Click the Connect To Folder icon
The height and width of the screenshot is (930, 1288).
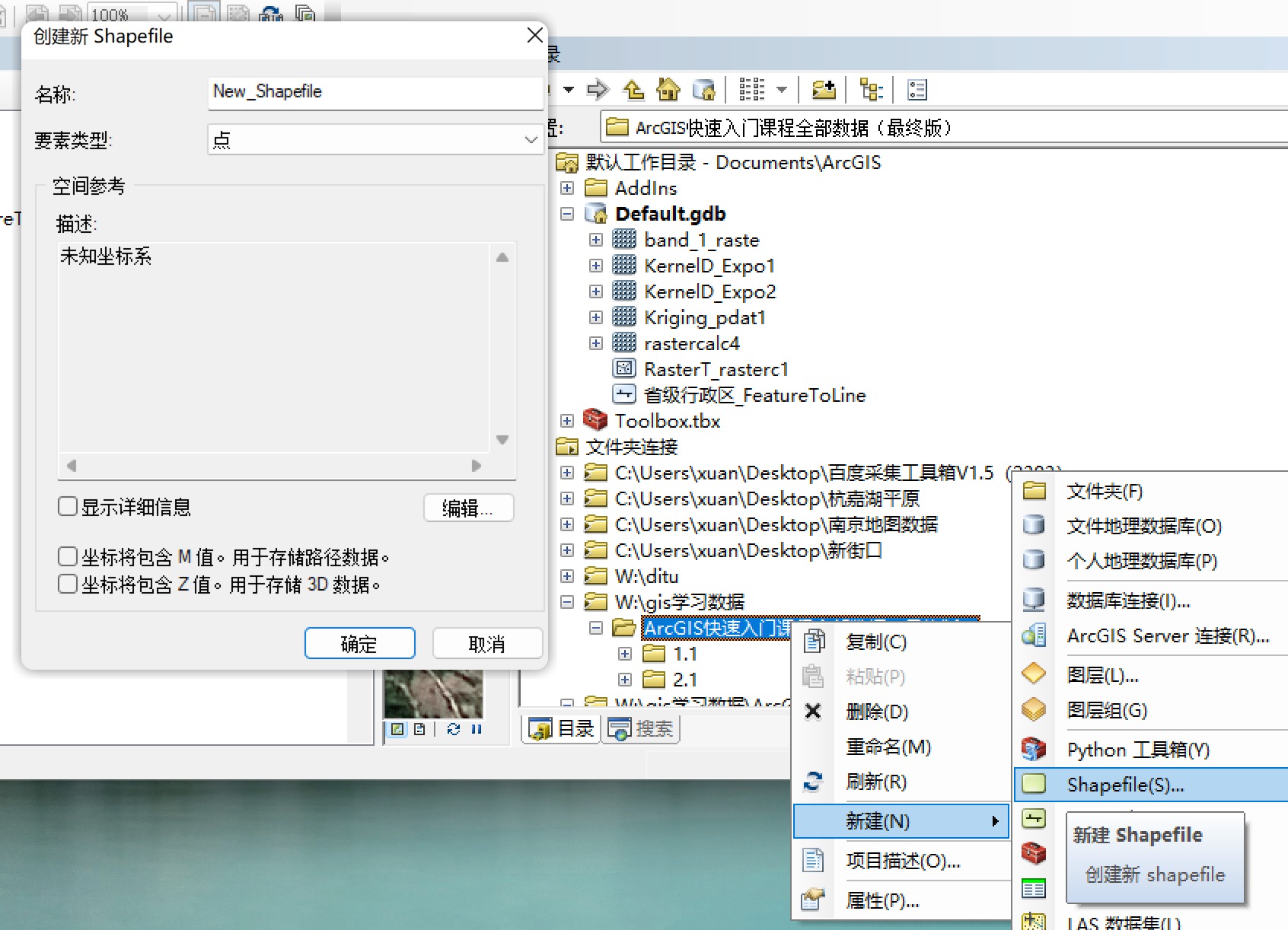pyautogui.click(x=824, y=90)
